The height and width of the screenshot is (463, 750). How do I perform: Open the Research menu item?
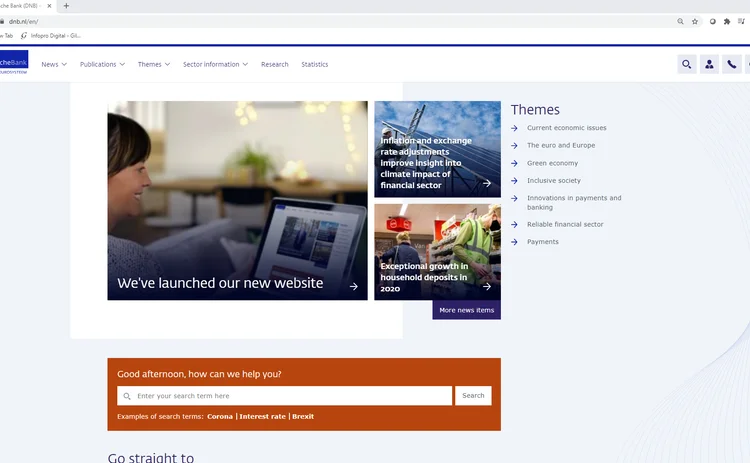click(275, 64)
